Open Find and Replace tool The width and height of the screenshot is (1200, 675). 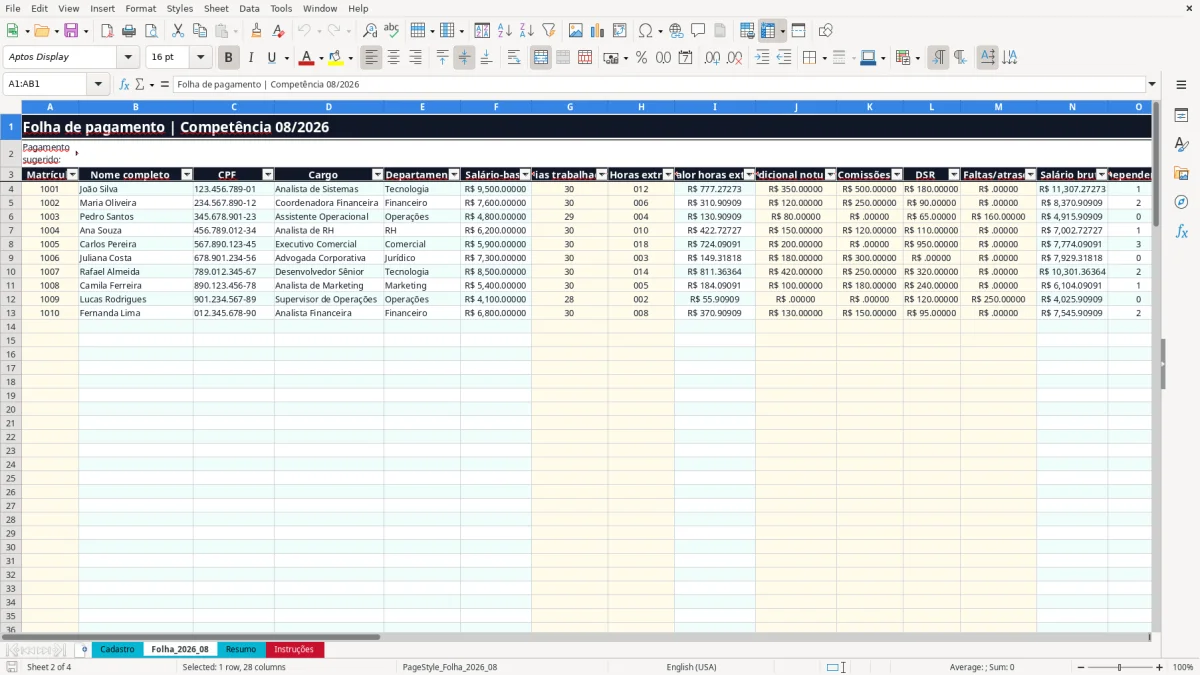(x=370, y=31)
